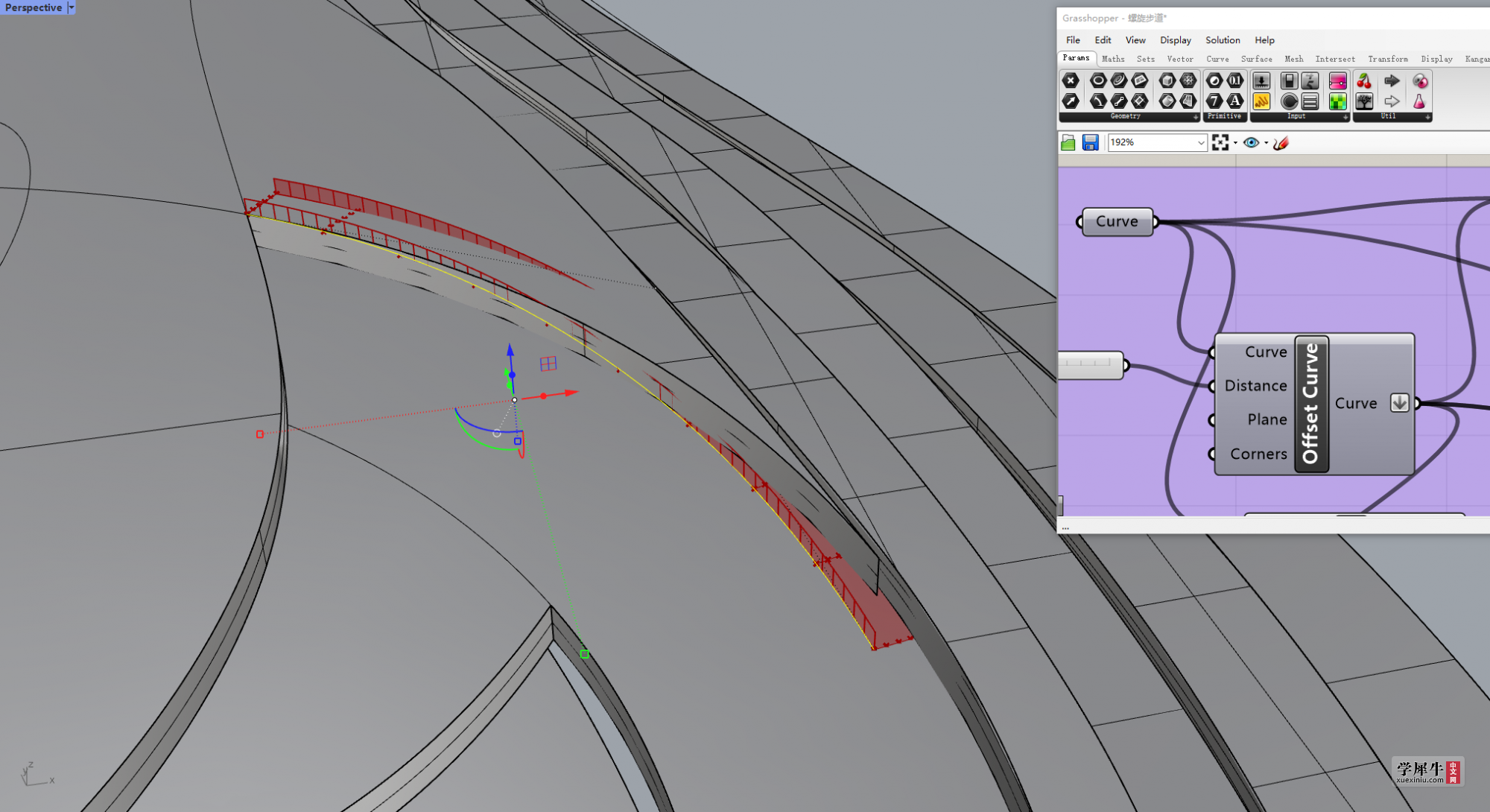Select the Integer 7 primitive icon
Screen dimensions: 1490x812
point(1214,101)
